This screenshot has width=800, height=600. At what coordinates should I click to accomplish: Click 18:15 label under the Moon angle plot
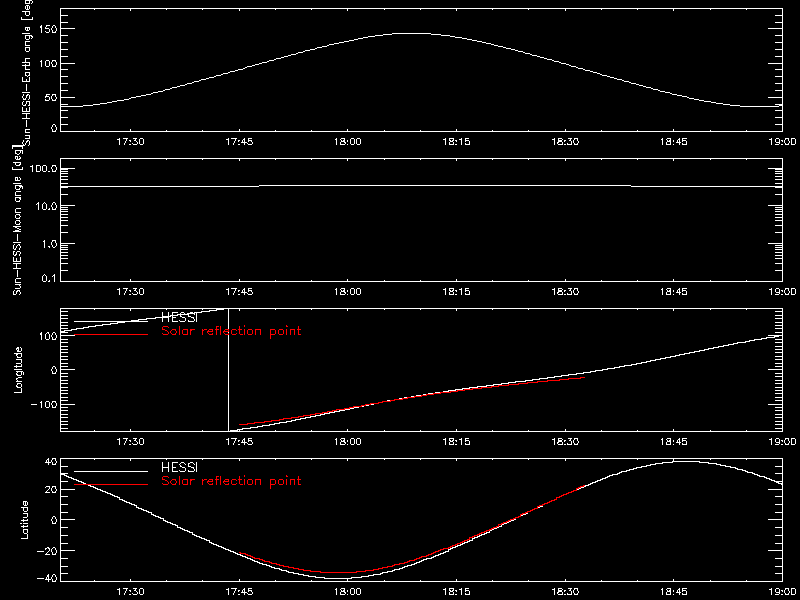pyautogui.click(x=457, y=292)
